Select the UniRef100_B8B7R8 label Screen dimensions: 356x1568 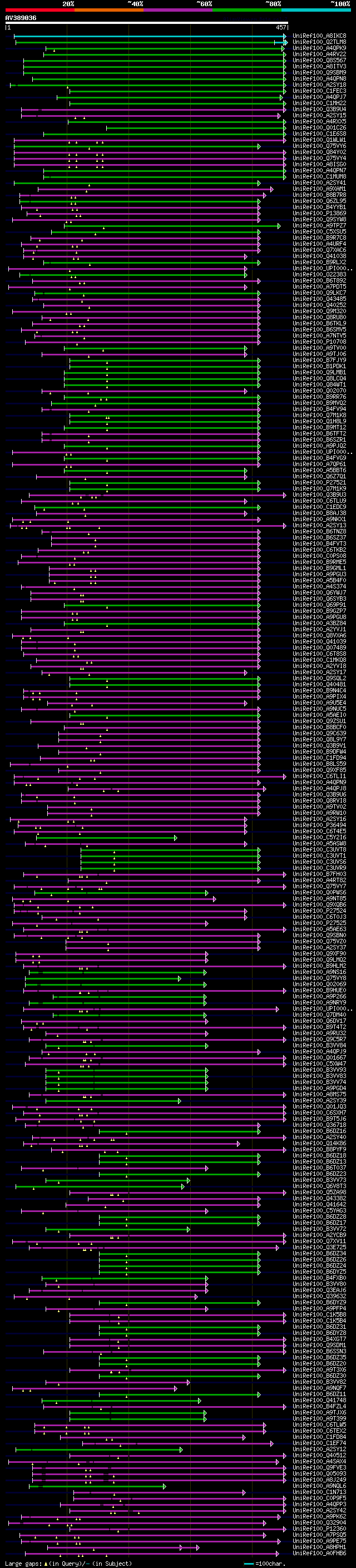point(319,195)
